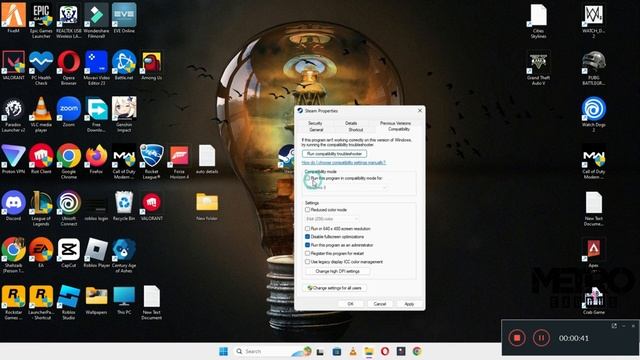Open the Previous Versions tab

pos(395,123)
